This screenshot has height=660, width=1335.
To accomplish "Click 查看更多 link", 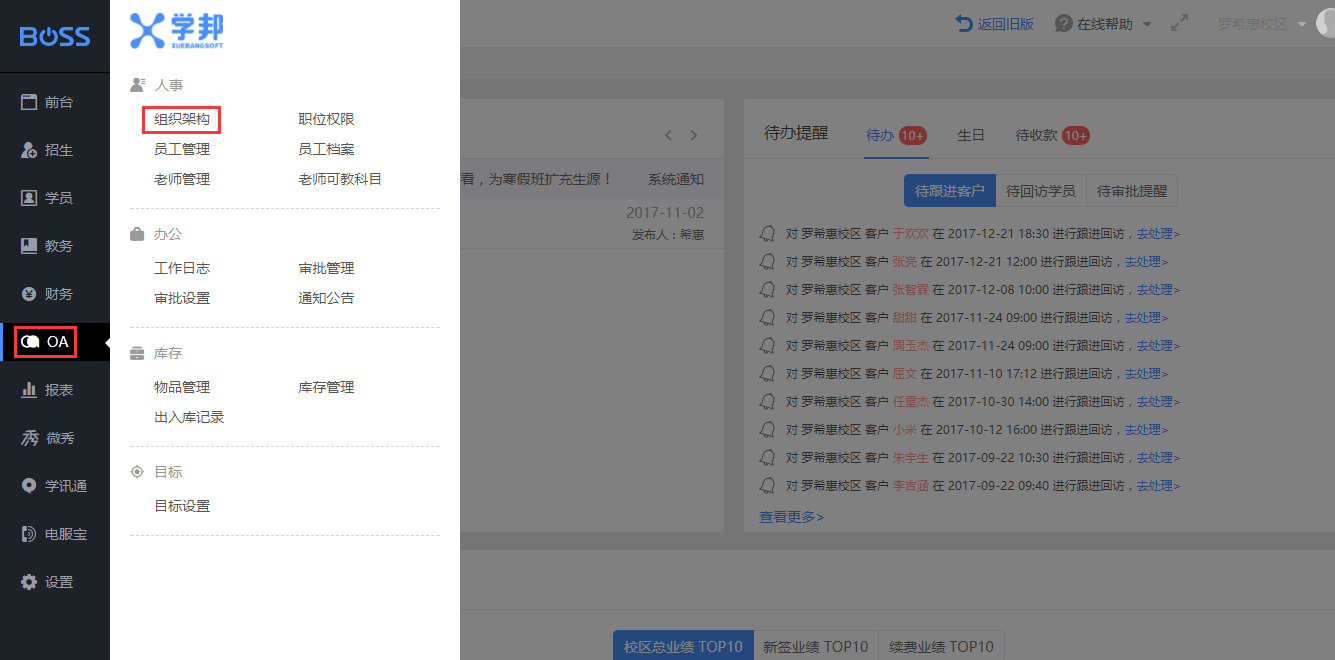I will [x=791, y=517].
